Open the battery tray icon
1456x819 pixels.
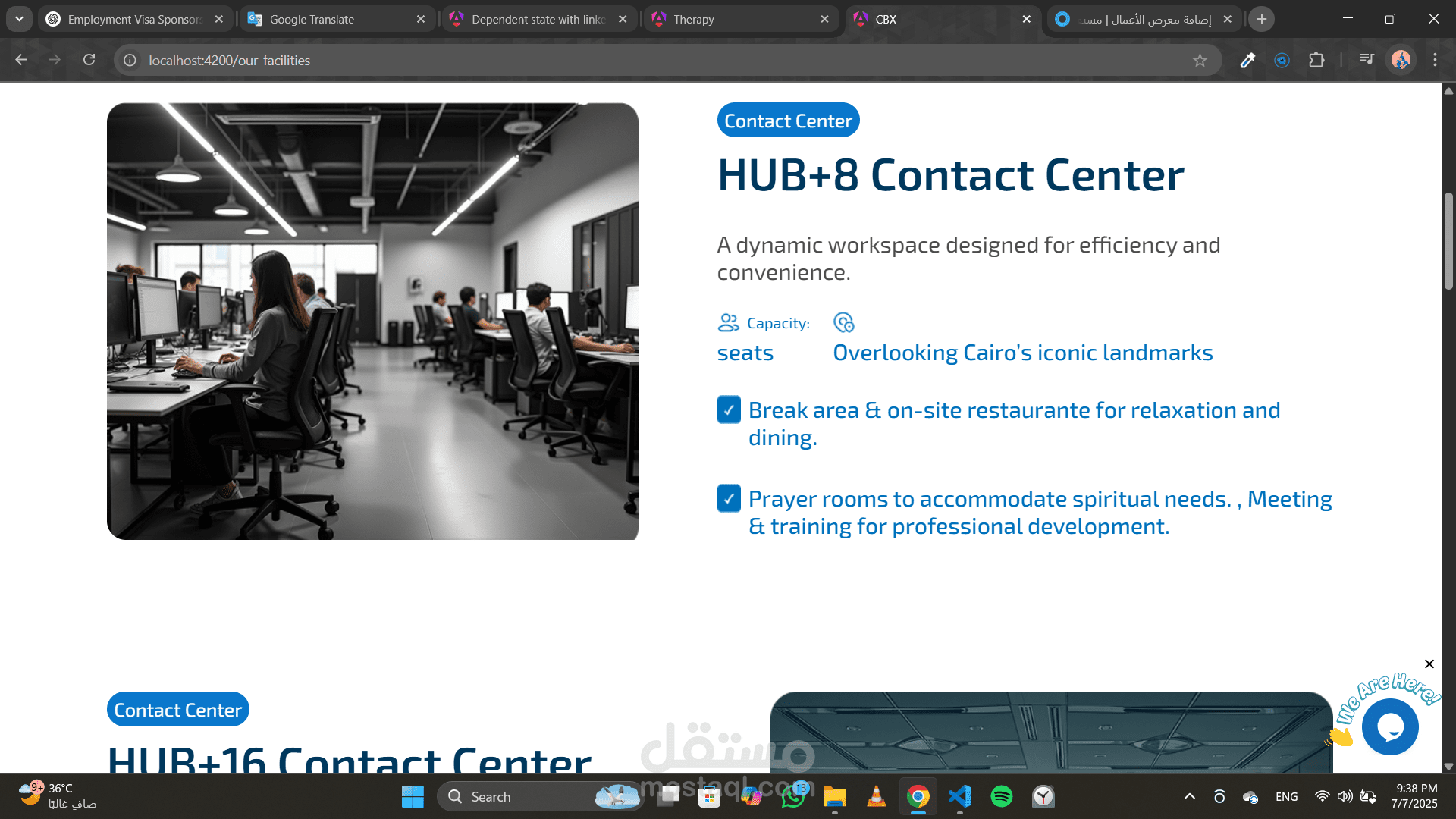[x=1368, y=797]
